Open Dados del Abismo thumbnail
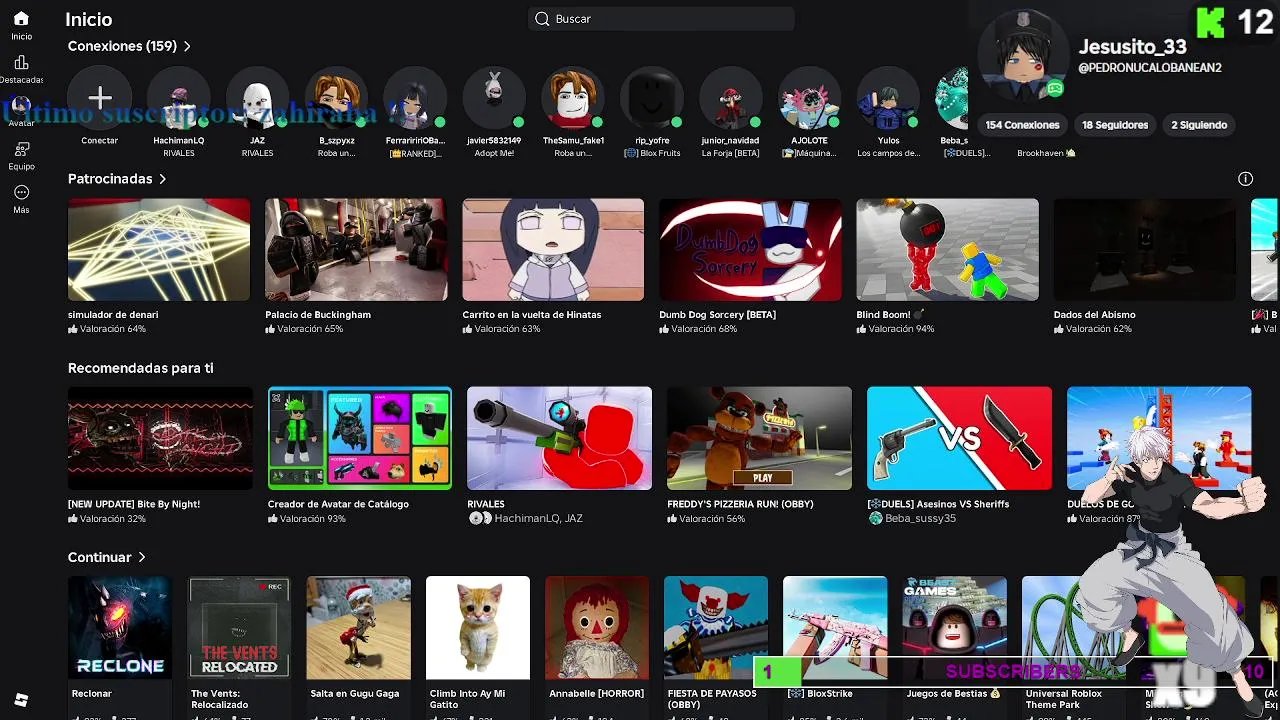 click(x=1145, y=250)
